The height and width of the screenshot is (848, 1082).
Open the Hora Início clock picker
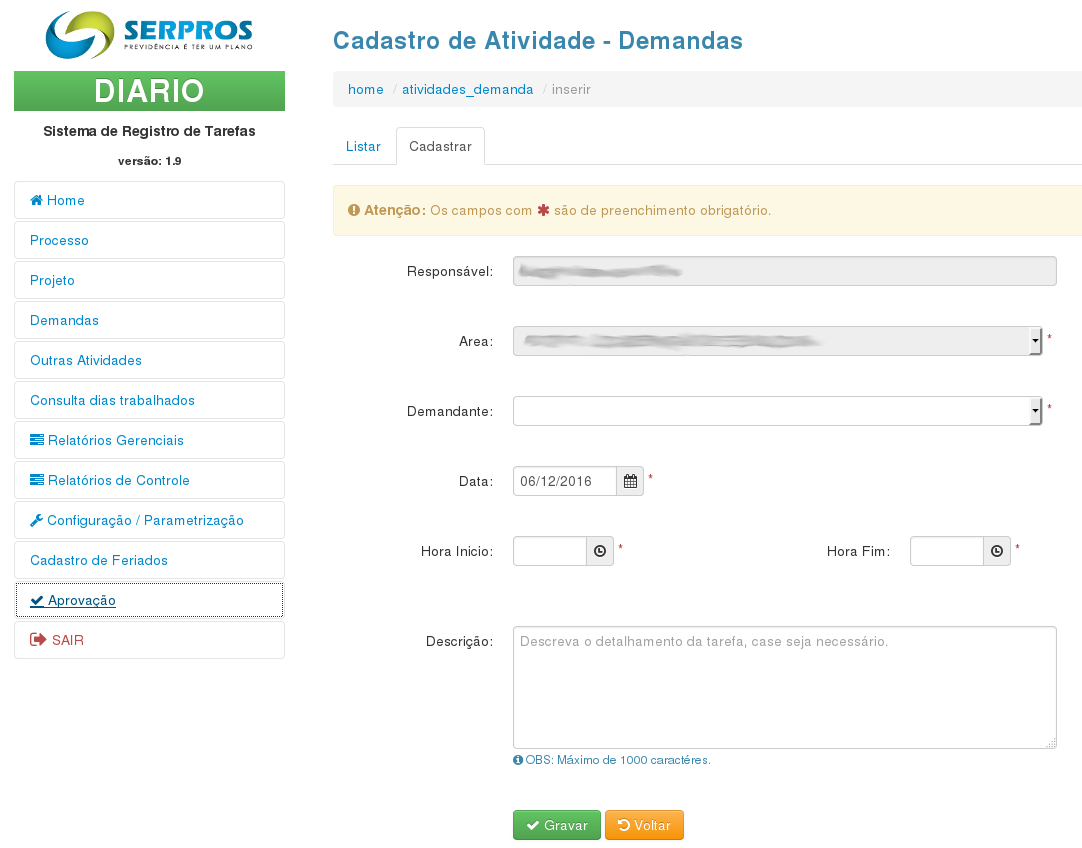[600, 551]
